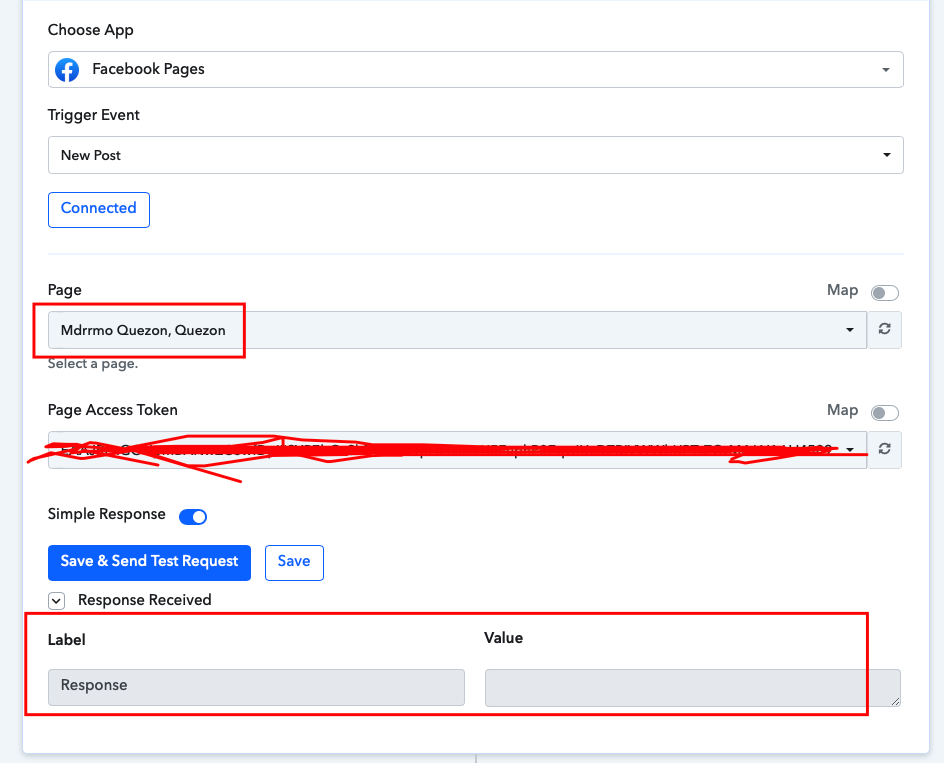Click the "Select a page." hint text
The width and height of the screenshot is (944, 763).
[x=93, y=364]
